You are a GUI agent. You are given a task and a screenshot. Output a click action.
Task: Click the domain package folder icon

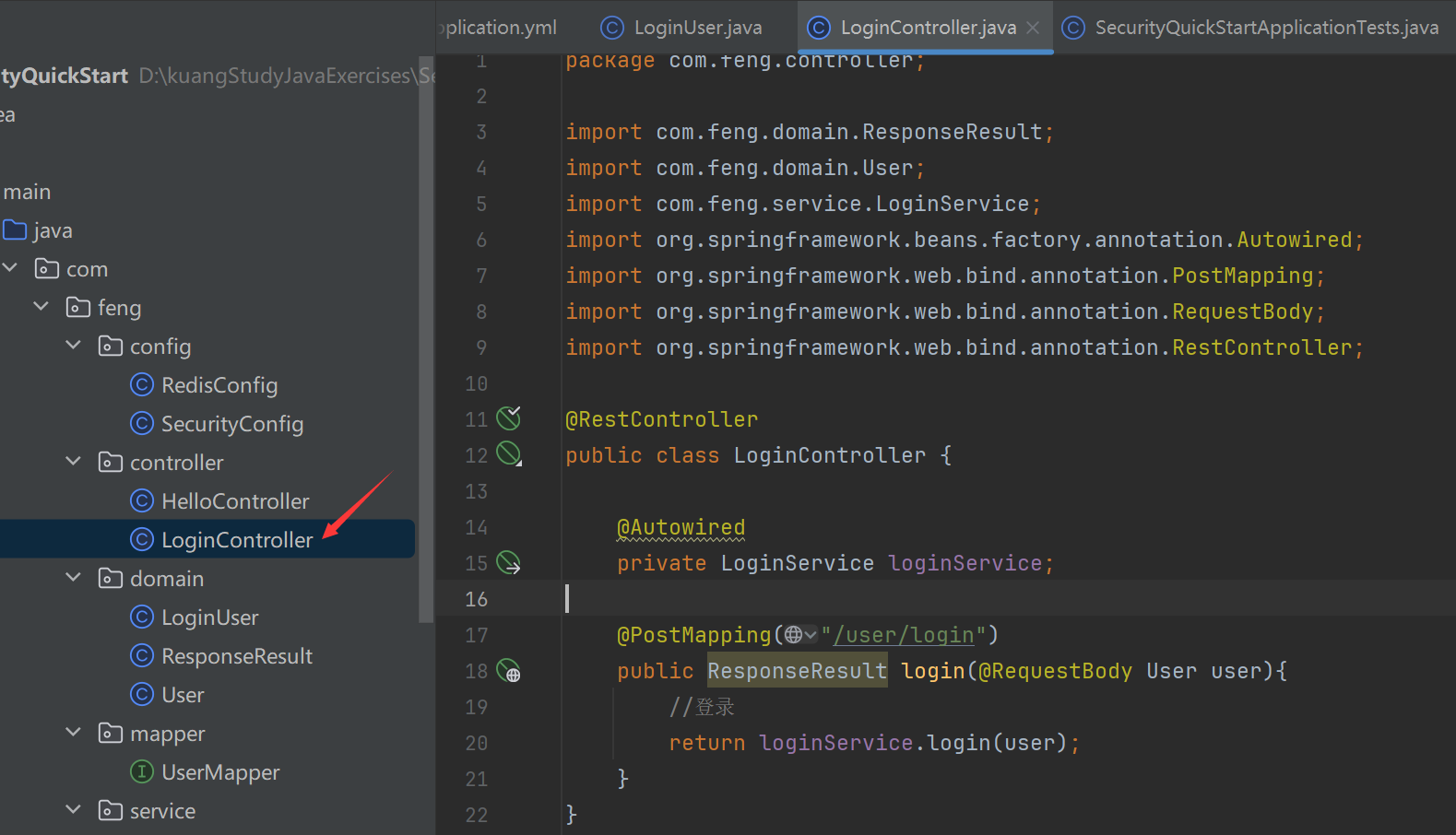pyautogui.click(x=111, y=578)
